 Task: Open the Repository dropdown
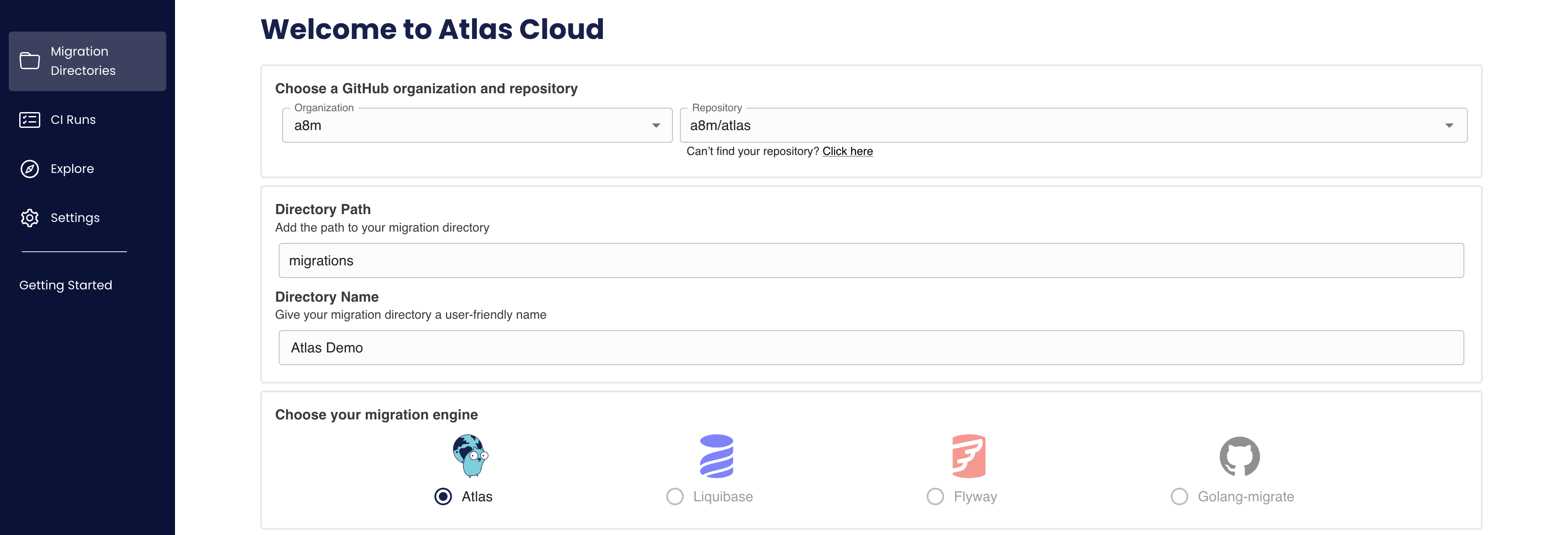(1449, 125)
